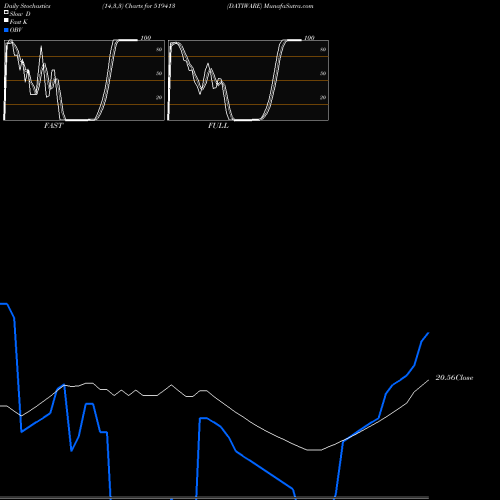Image resolution: width=500 pixels, height=500 pixels.
Task: Click the 'FULL' label under second chart
Action: (x=218, y=126)
